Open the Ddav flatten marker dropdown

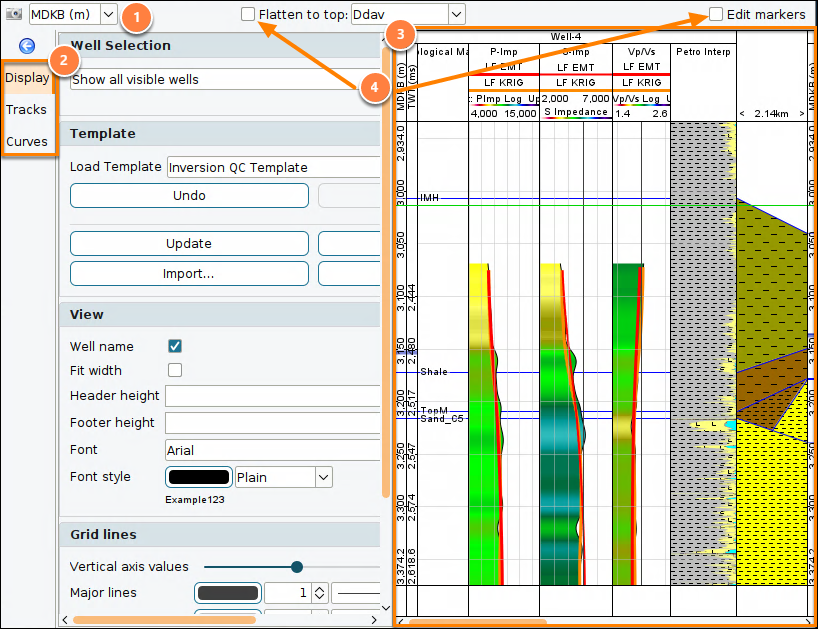click(456, 14)
